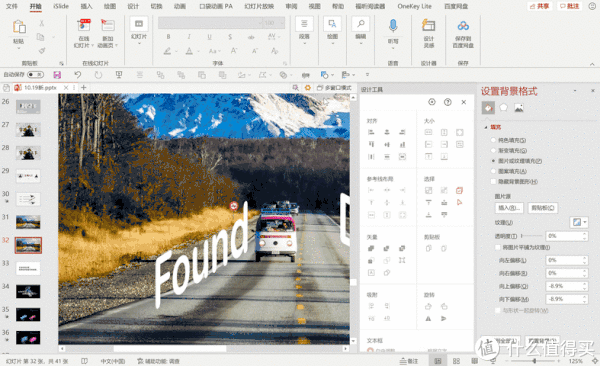This screenshot has width=600, height=366.
Task: Open quick access toolbar customize arrow
Action: coord(367,75)
